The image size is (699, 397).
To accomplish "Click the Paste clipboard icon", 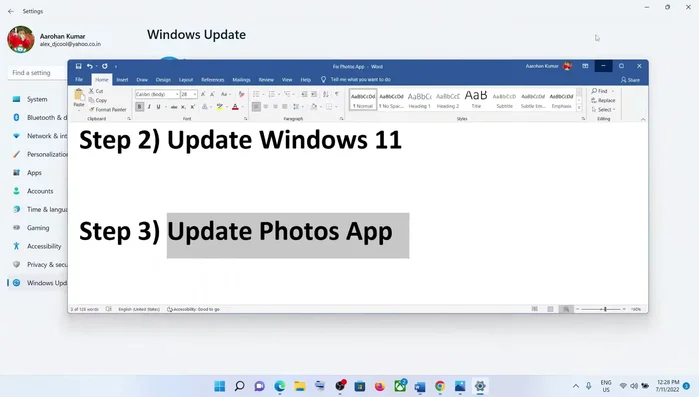I will point(79,95).
